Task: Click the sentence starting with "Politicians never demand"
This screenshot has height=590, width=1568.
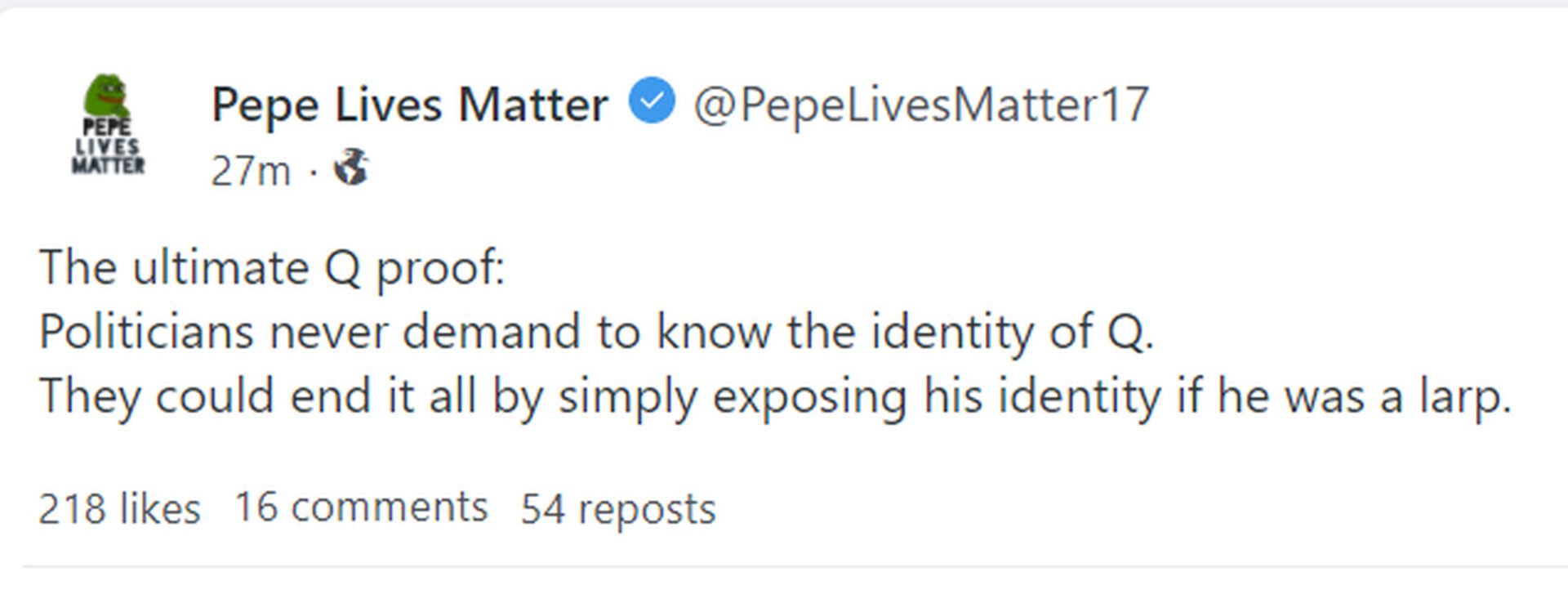Action: pyautogui.click(x=596, y=332)
